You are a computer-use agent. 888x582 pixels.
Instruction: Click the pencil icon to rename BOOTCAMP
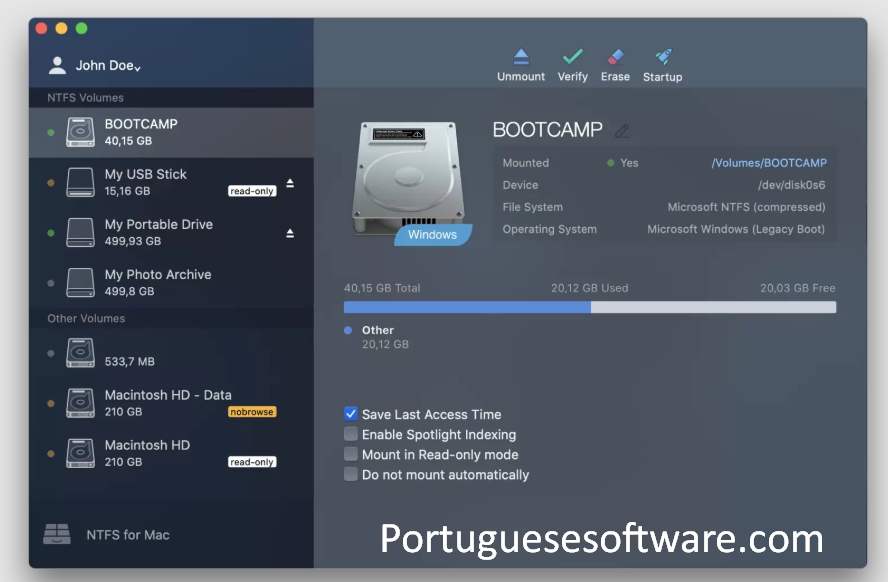(x=622, y=131)
